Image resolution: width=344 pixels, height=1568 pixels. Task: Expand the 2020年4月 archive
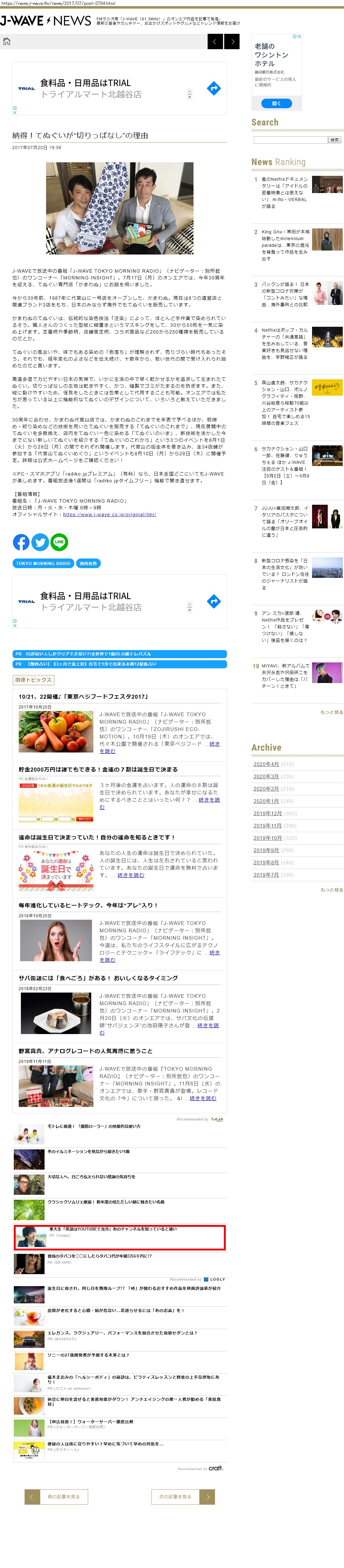(x=266, y=764)
